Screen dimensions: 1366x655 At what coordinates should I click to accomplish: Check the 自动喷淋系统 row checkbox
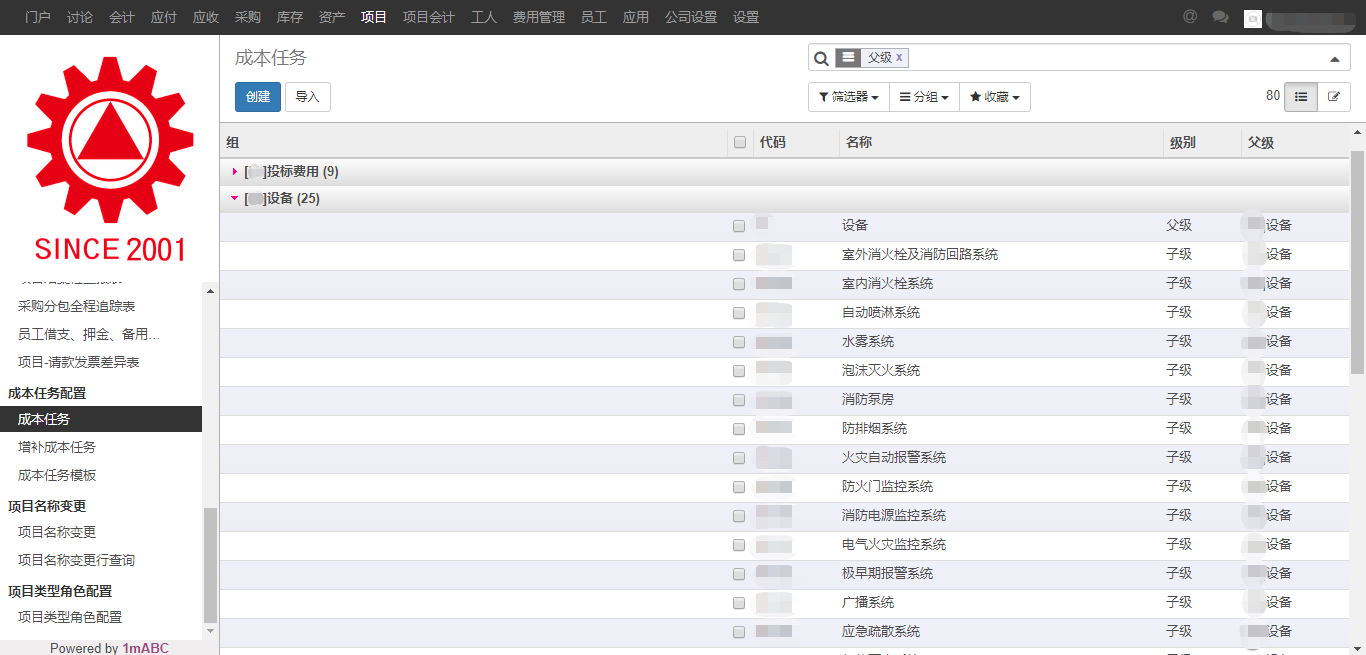(739, 313)
